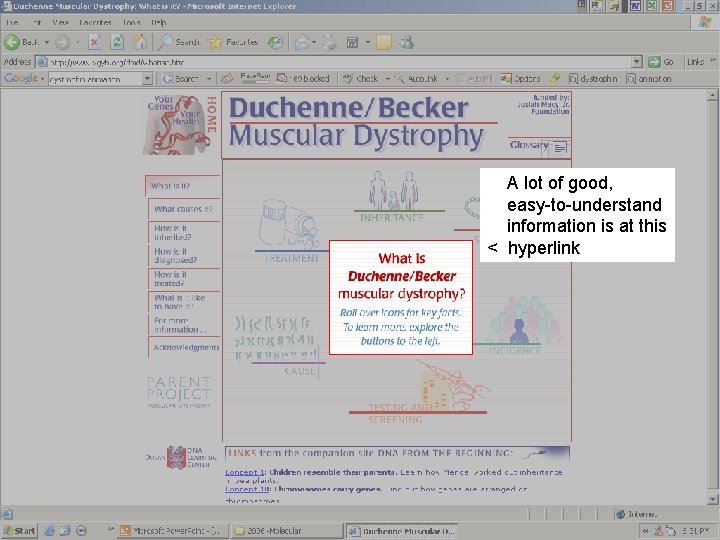The width and height of the screenshot is (720, 540).
Task: Open the Back button history dropdown arrow
Action: (x=46, y=42)
